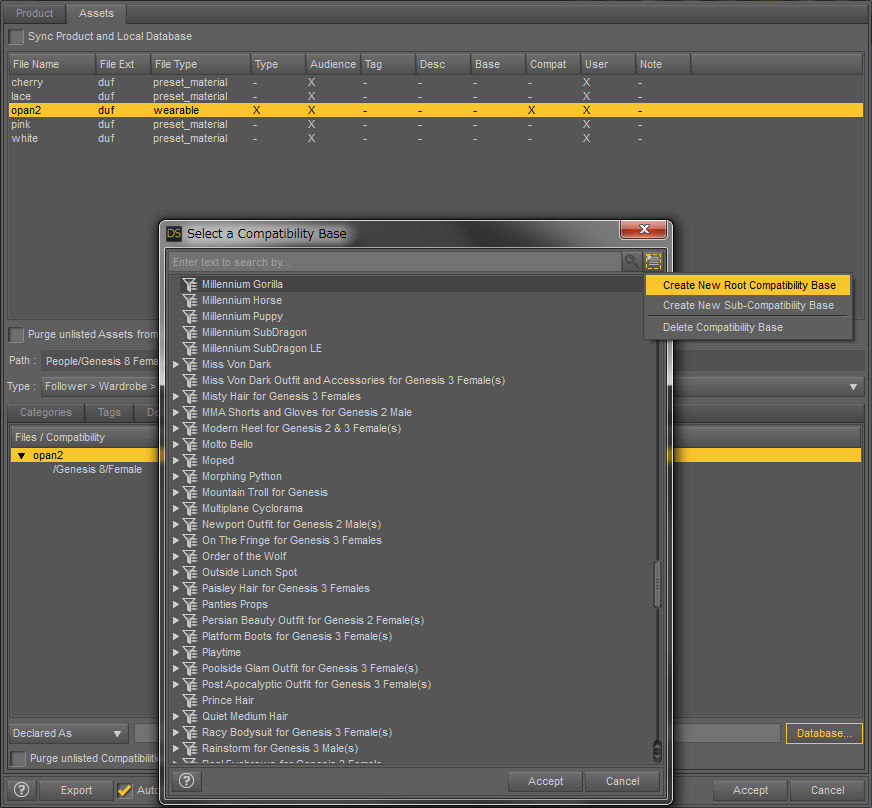Switch to the Product tab
This screenshot has height=808, width=872.
[34, 13]
